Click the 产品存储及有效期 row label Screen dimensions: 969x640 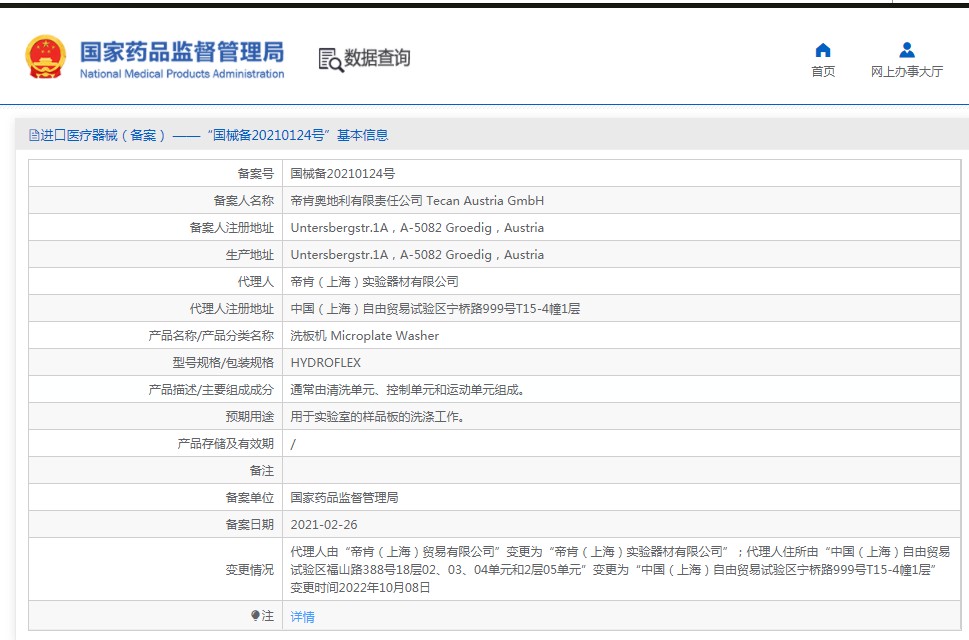click(225, 444)
